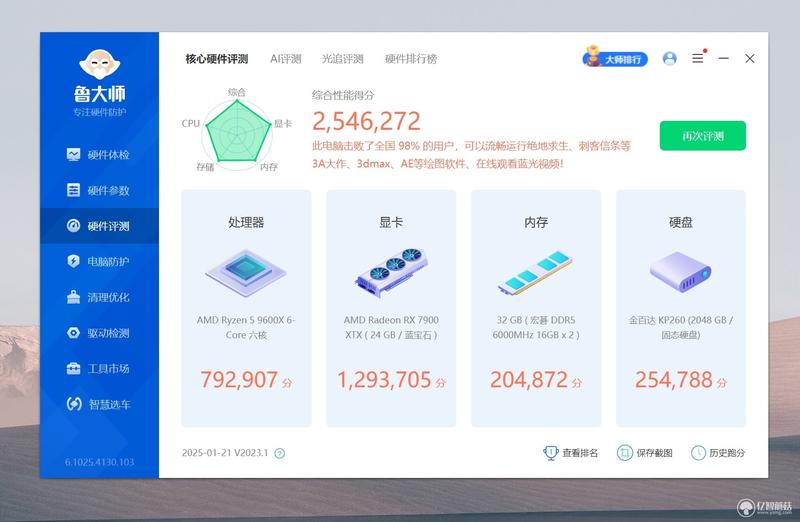Open 硬件体检 in sidebar
The width and height of the screenshot is (800, 522).
(98, 155)
